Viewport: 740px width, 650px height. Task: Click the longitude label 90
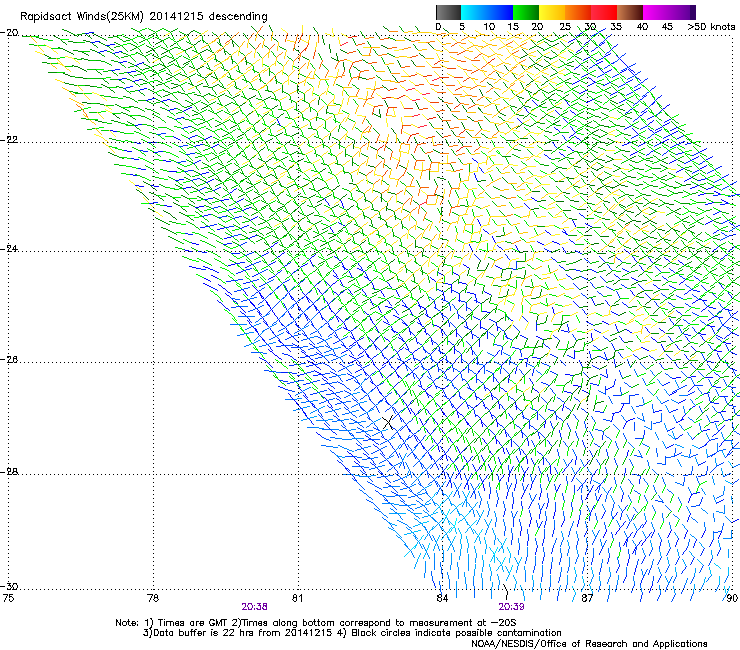tap(732, 598)
